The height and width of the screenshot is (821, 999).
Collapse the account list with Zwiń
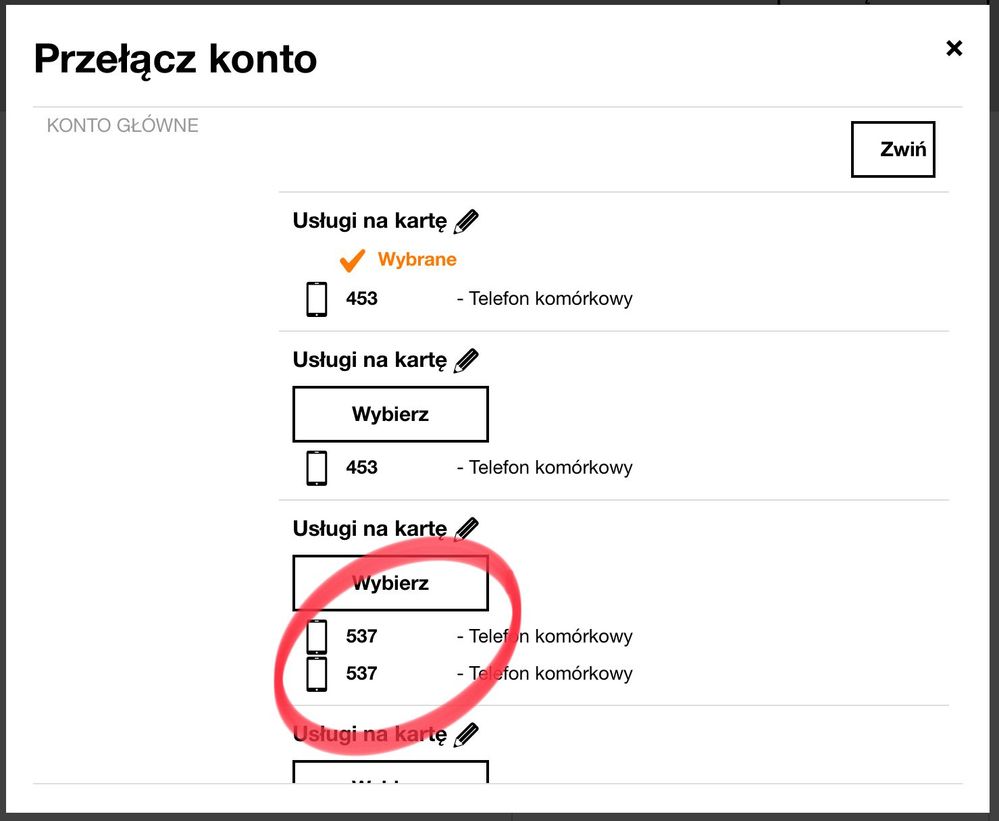(892, 150)
